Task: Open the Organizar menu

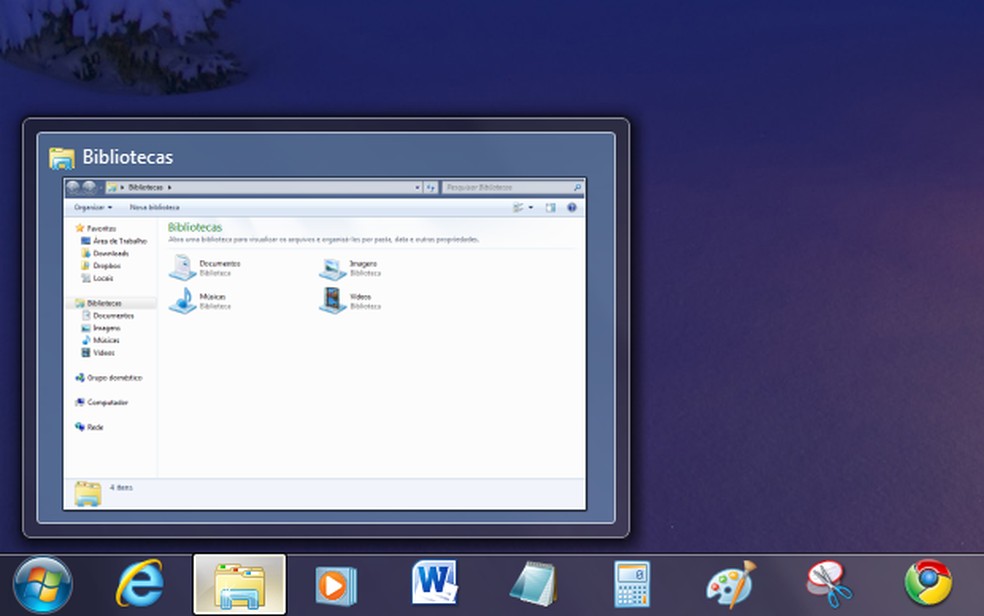Action: click(x=90, y=207)
